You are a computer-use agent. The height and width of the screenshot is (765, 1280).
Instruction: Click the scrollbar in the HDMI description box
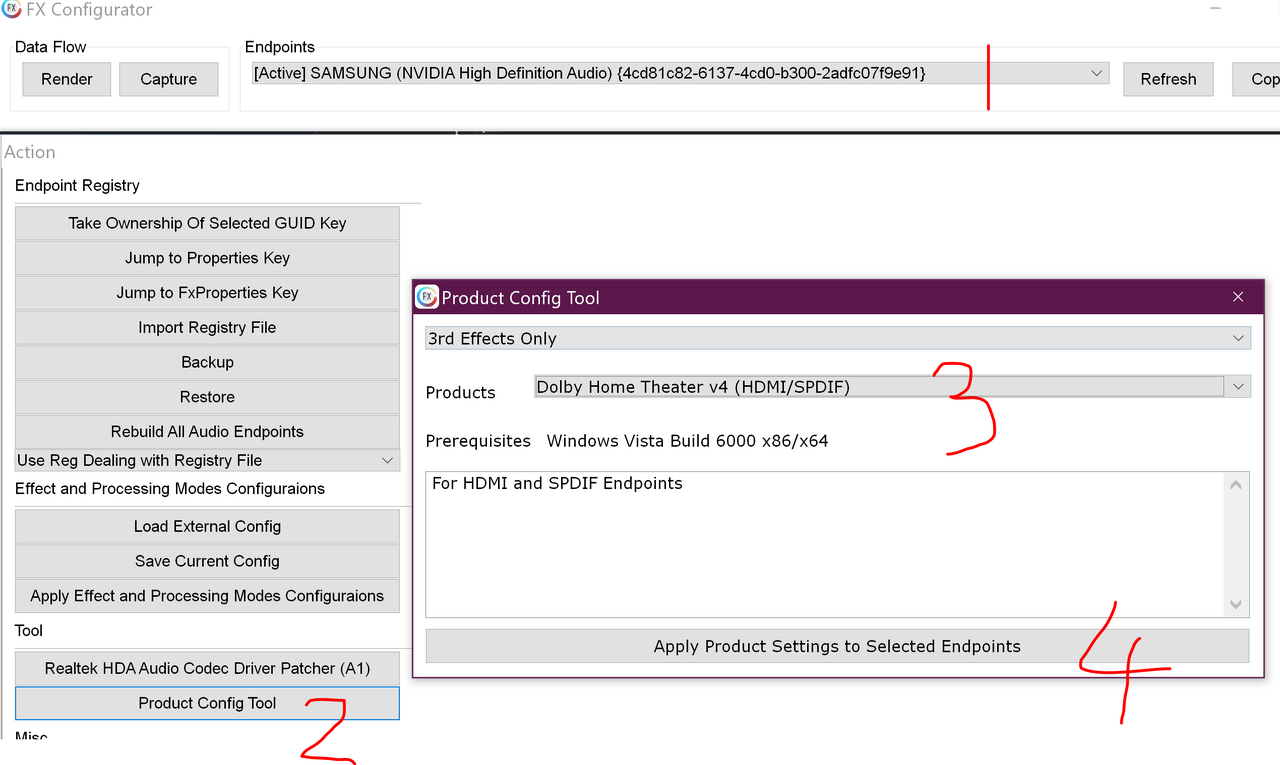[1235, 545]
